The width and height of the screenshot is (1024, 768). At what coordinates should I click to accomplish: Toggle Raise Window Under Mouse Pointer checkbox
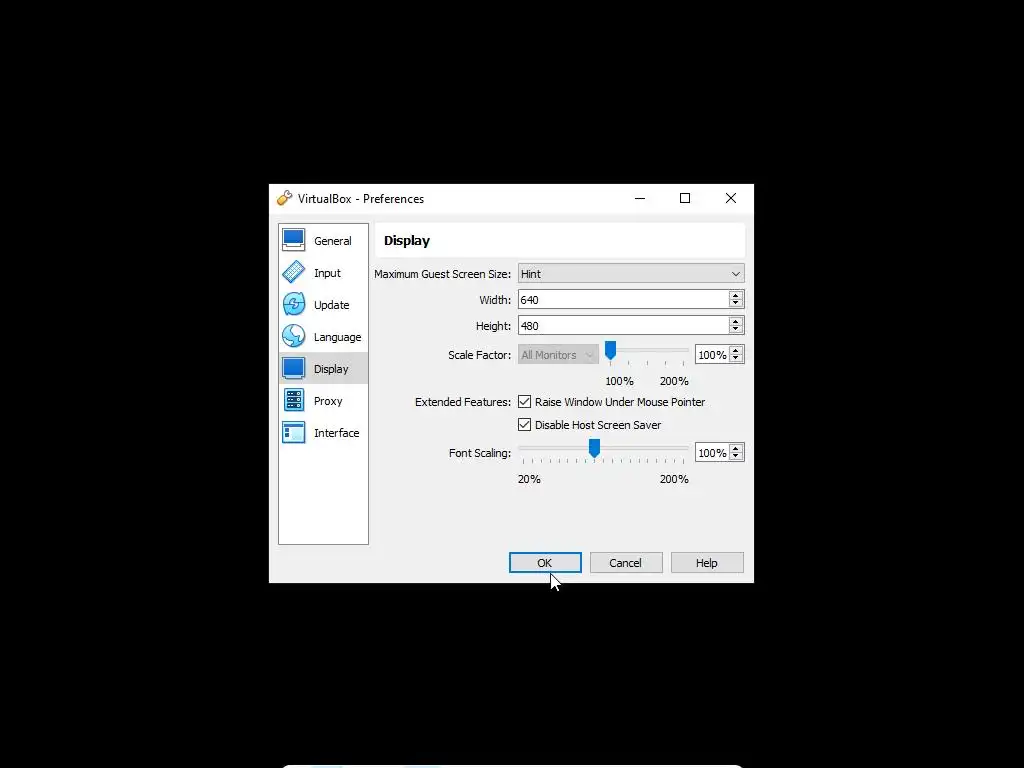click(x=524, y=402)
